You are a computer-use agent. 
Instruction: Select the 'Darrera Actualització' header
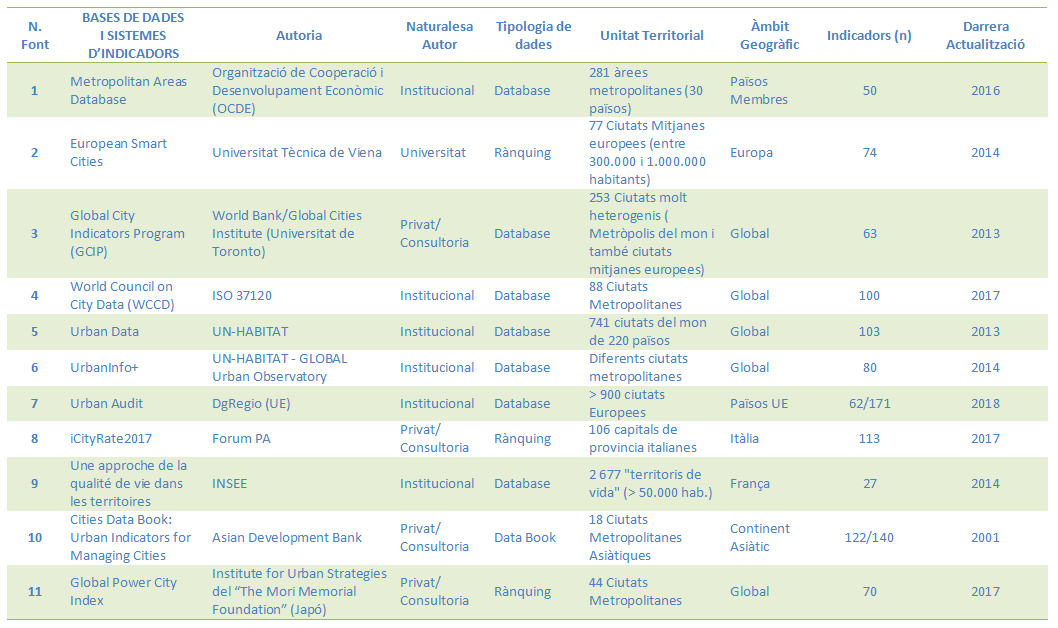point(985,36)
